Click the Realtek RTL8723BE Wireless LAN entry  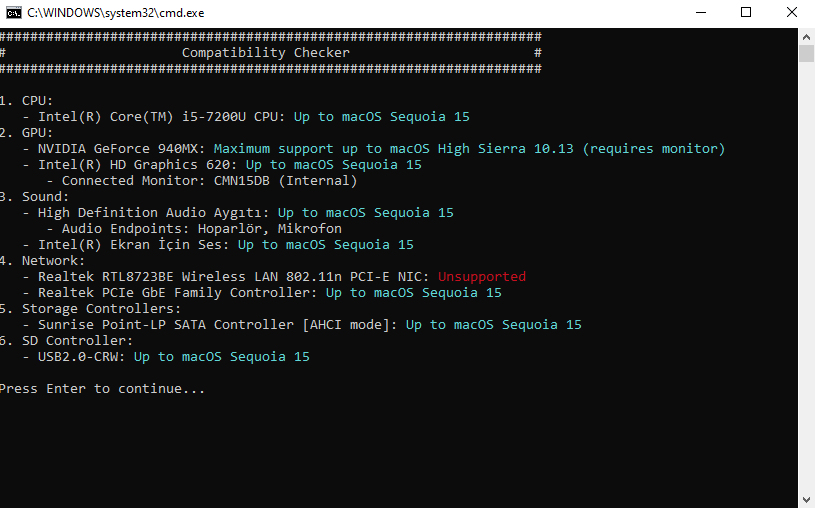click(x=233, y=277)
